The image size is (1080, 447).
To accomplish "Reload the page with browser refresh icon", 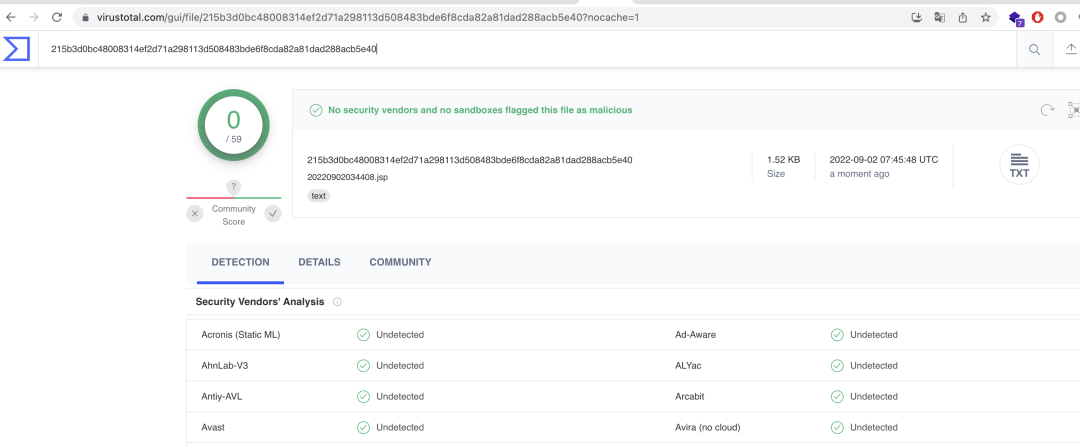I will 57,17.
